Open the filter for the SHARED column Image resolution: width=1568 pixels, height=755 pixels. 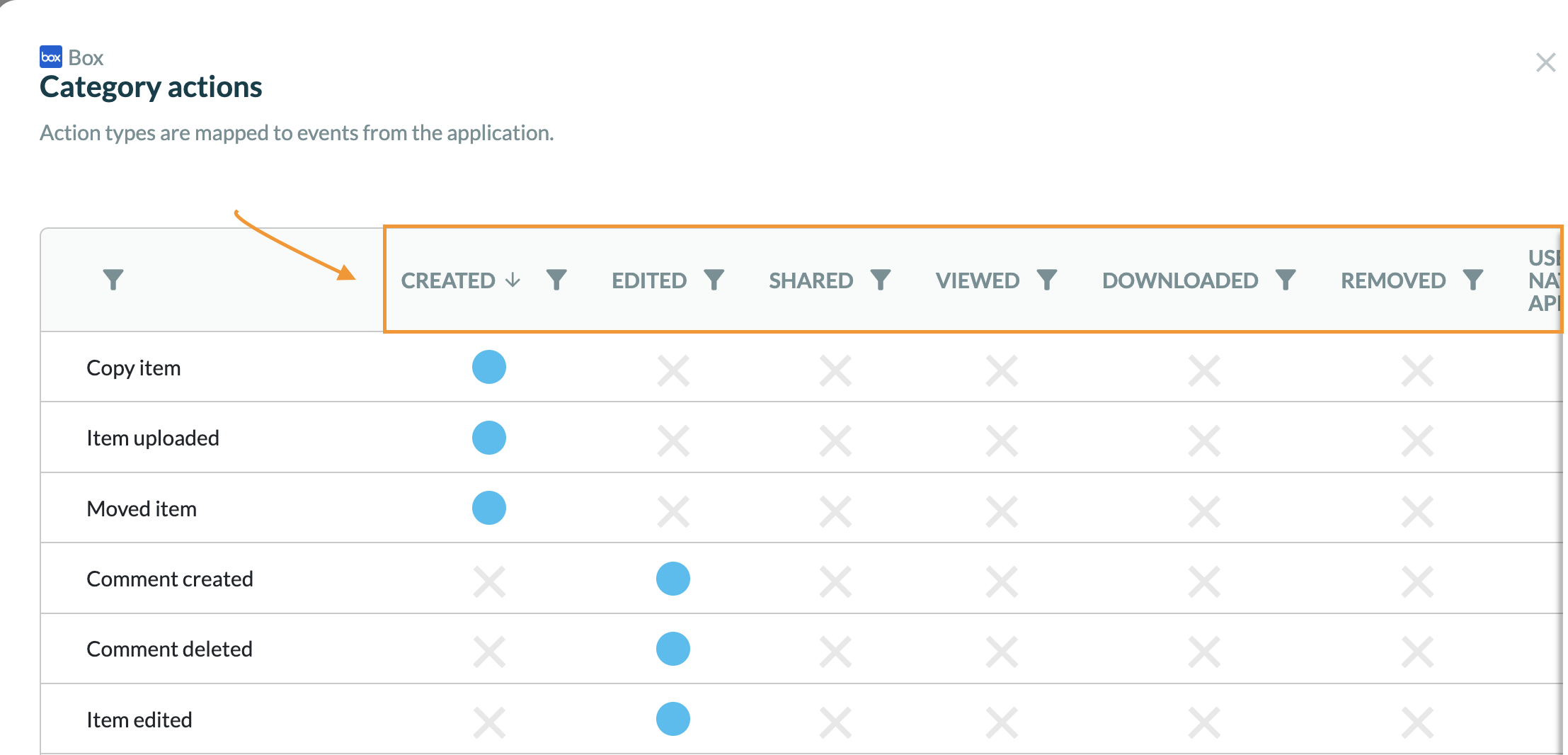click(x=880, y=280)
